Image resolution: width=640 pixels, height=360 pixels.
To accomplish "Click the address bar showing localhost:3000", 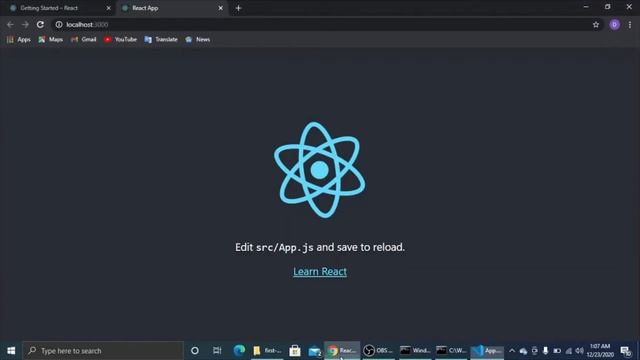I will click(327, 24).
